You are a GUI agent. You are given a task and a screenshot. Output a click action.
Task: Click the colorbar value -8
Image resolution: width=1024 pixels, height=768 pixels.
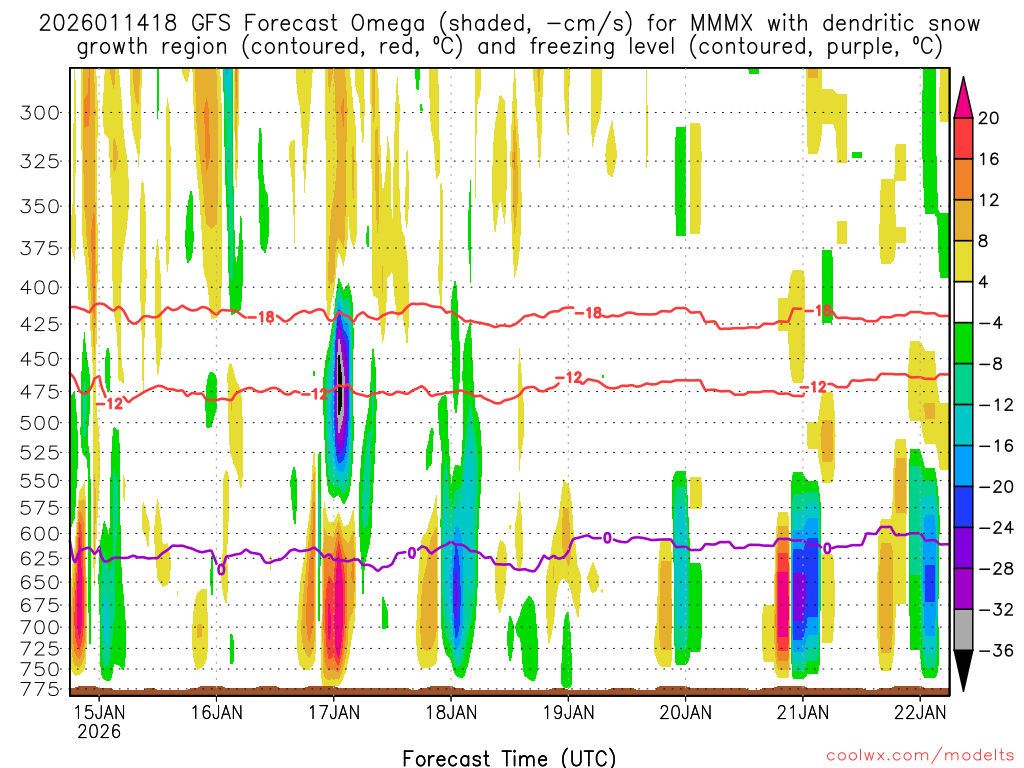coord(990,364)
